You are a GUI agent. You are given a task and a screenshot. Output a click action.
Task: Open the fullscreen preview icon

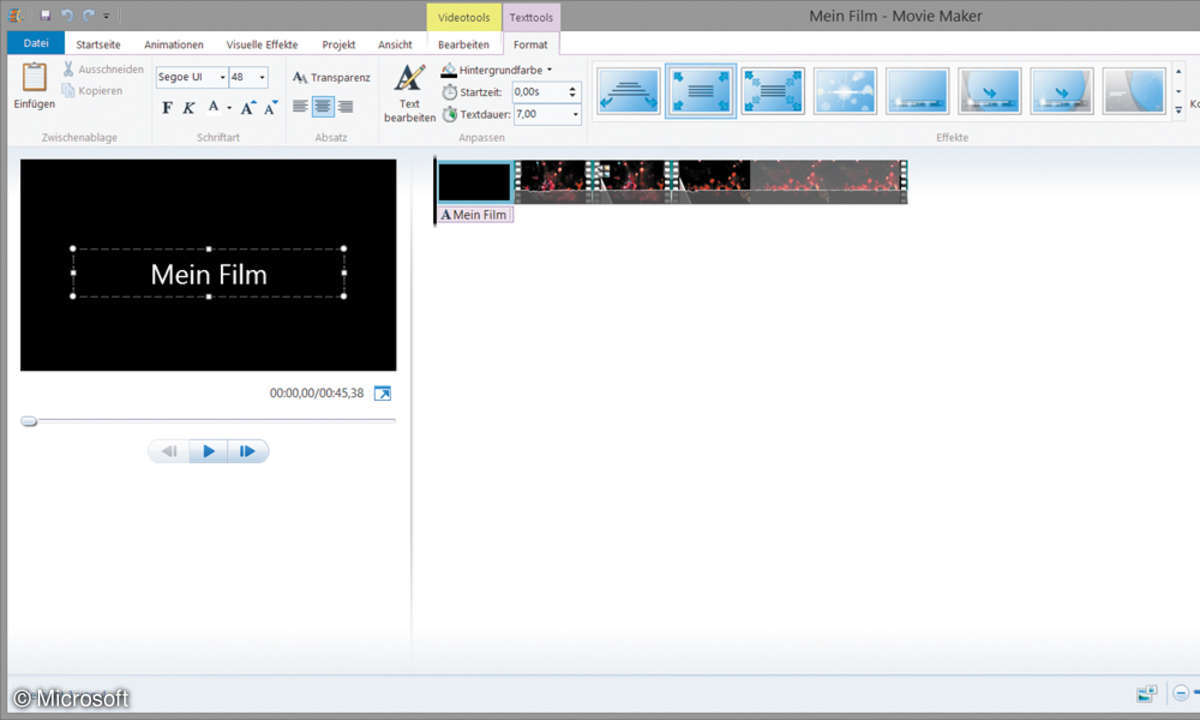point(382,394)
